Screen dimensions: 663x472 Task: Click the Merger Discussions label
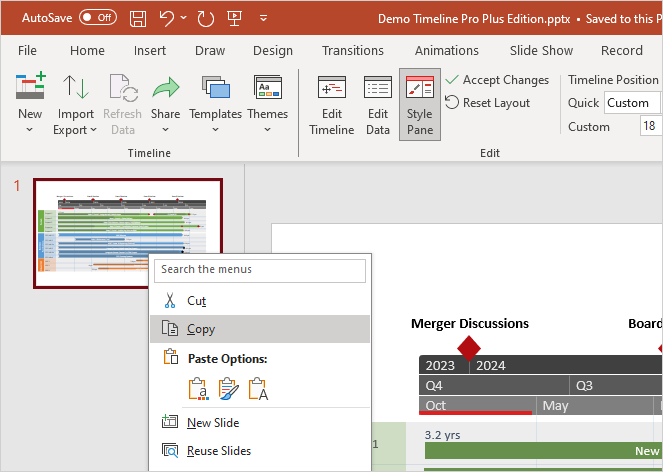click(470, 324)
